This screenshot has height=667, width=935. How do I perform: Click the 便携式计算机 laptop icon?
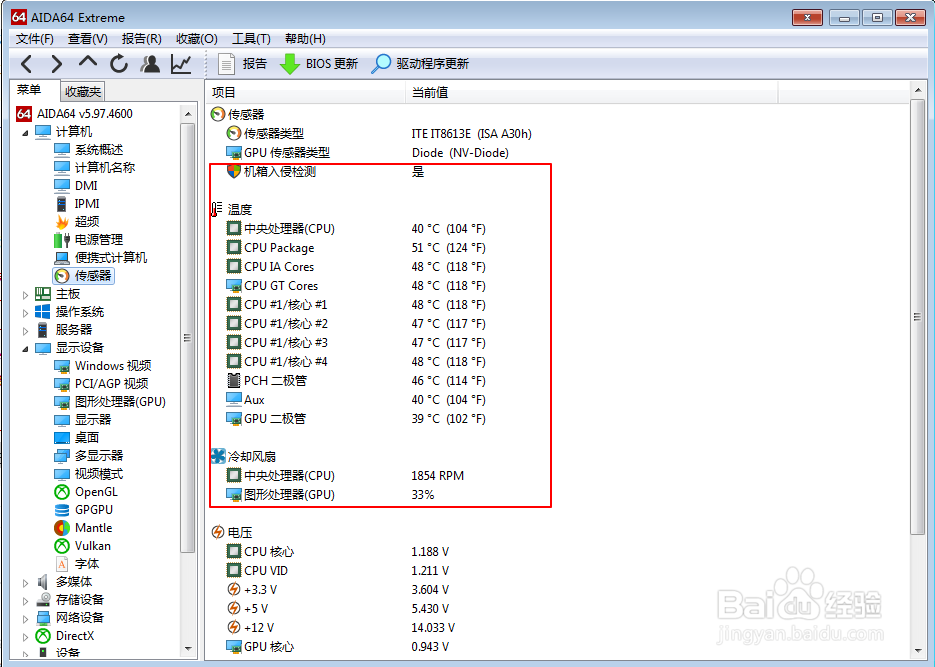coord(62,258)
